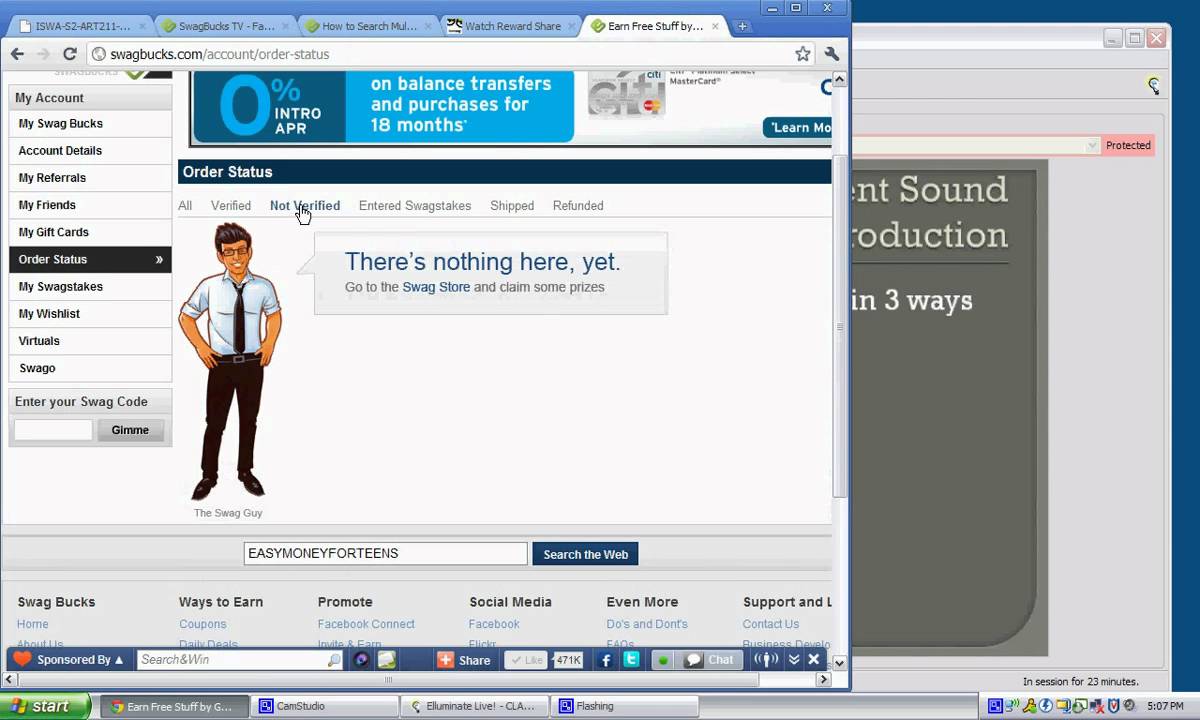Screen dimensions: 1200x720
Task: Click the Facebook icon in bottom toolbar
Action: pyautogui.click(x=606, y=660)
